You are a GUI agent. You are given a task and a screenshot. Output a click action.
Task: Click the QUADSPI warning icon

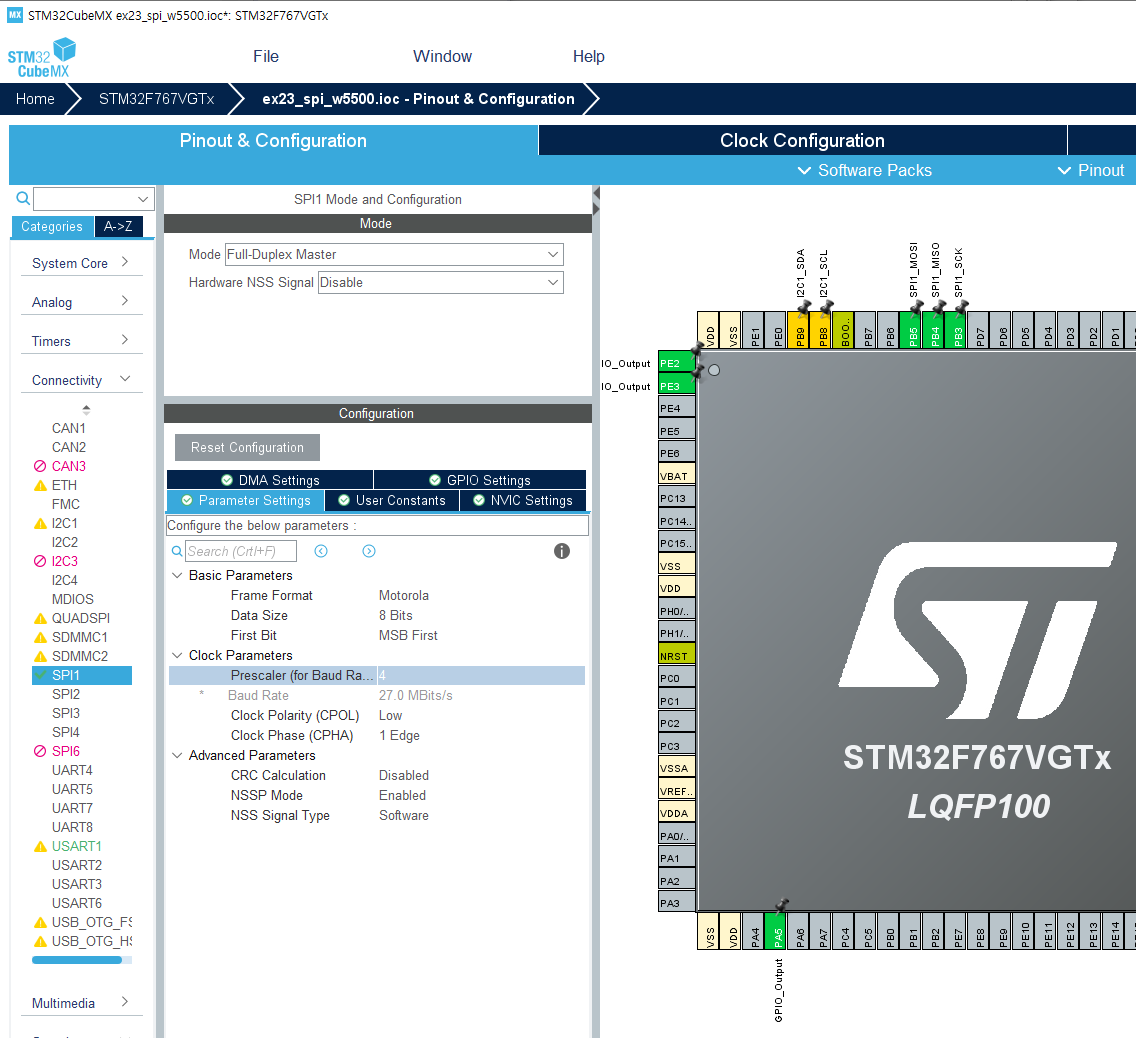tap(41, 618)
